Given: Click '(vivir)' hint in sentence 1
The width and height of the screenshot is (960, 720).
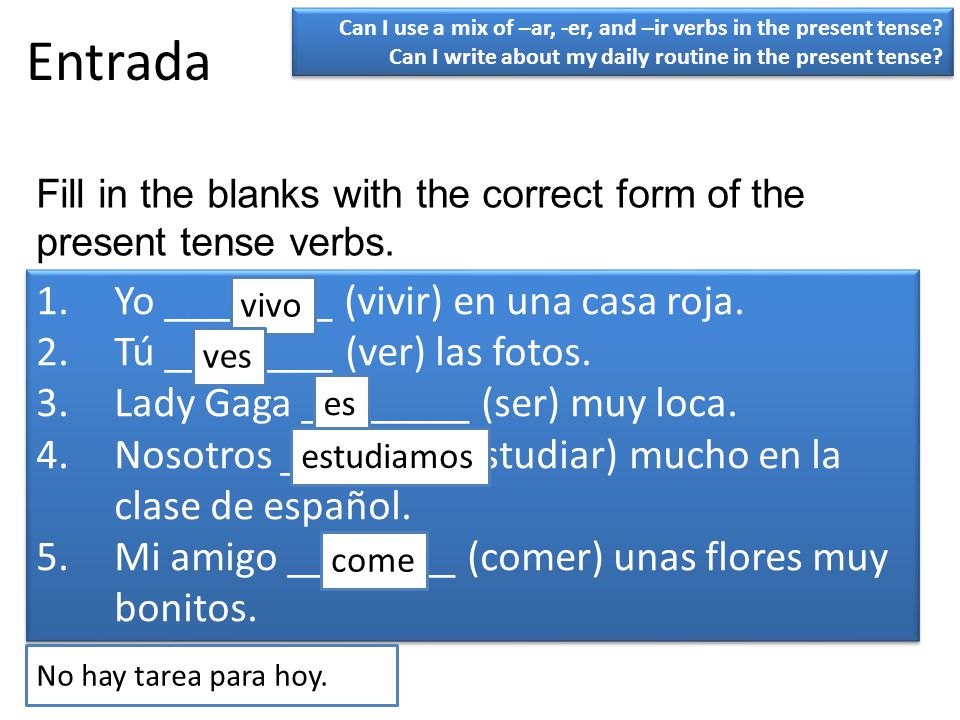Looking at the screenshot, I should 393,302.
